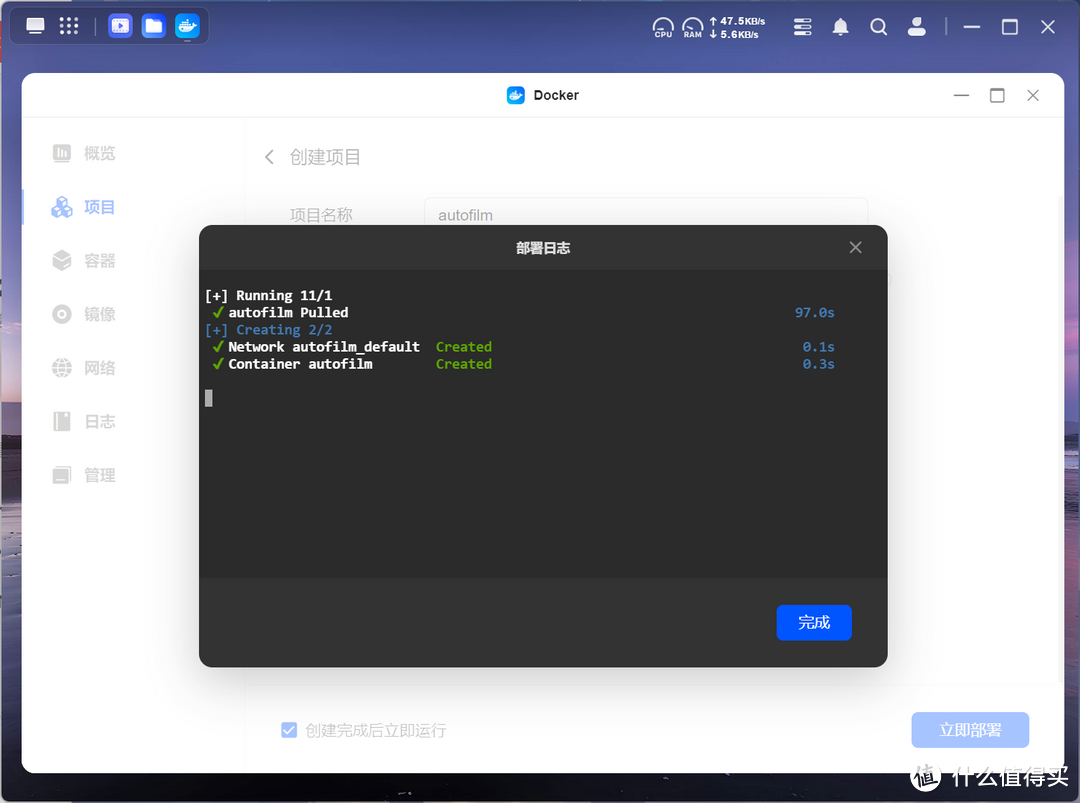Click the 完成 button
1080x803 pixels.
[813, 622]
